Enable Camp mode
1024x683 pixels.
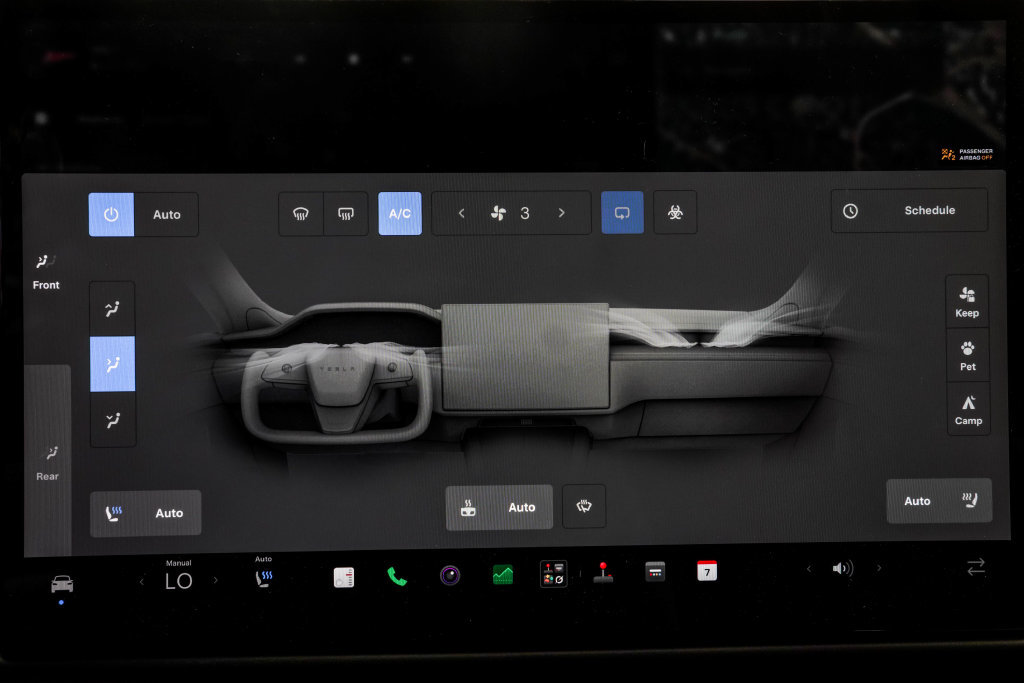click(968, 409)
